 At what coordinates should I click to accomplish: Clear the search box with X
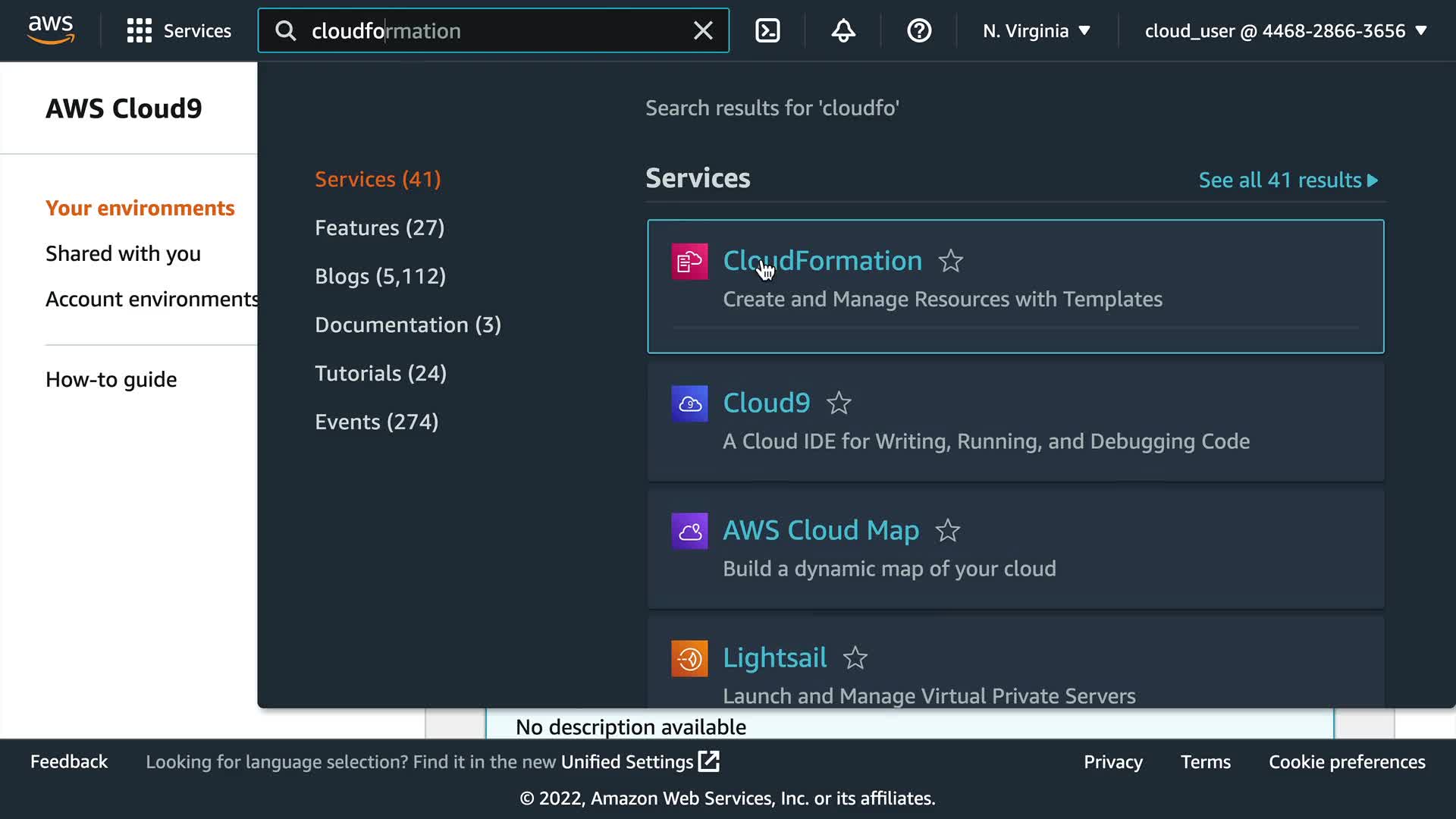703,30
